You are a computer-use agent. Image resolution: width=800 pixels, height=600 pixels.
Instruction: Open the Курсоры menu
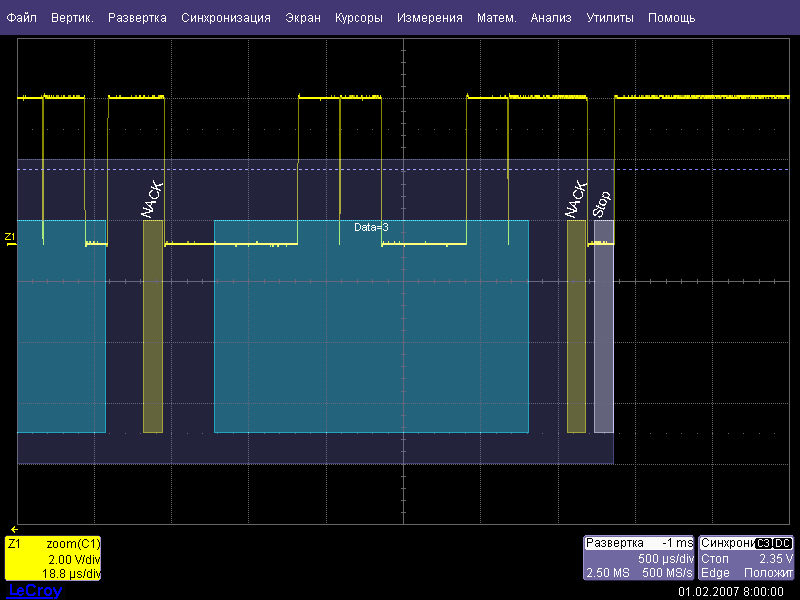click(359, 18)
